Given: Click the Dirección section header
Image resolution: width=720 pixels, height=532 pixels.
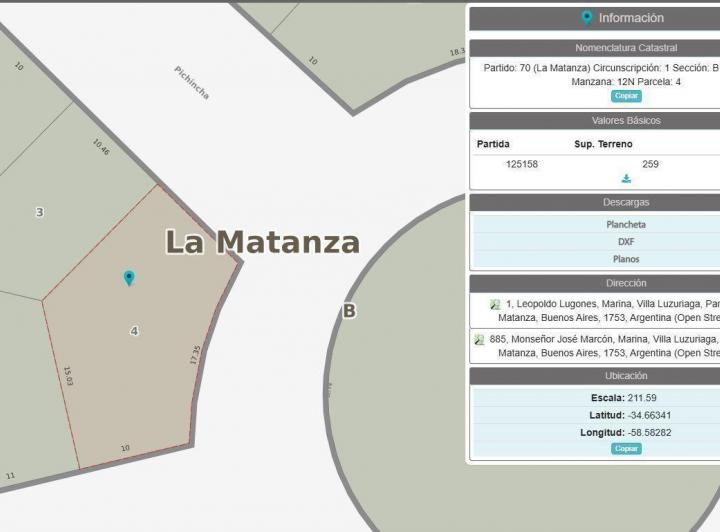Looking at the screenshot, I should tap(626, 283).
